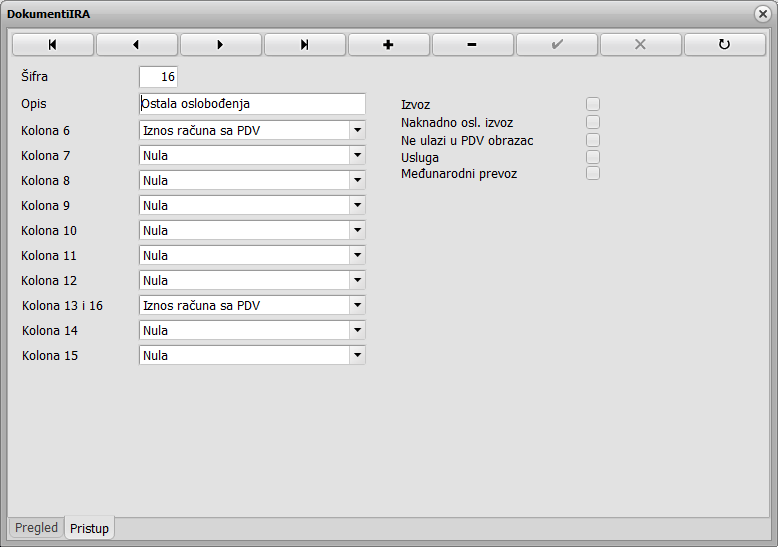Confirm changes with the checkmark button
Viewport: 778px width, 547px height.
coord(557,45)
